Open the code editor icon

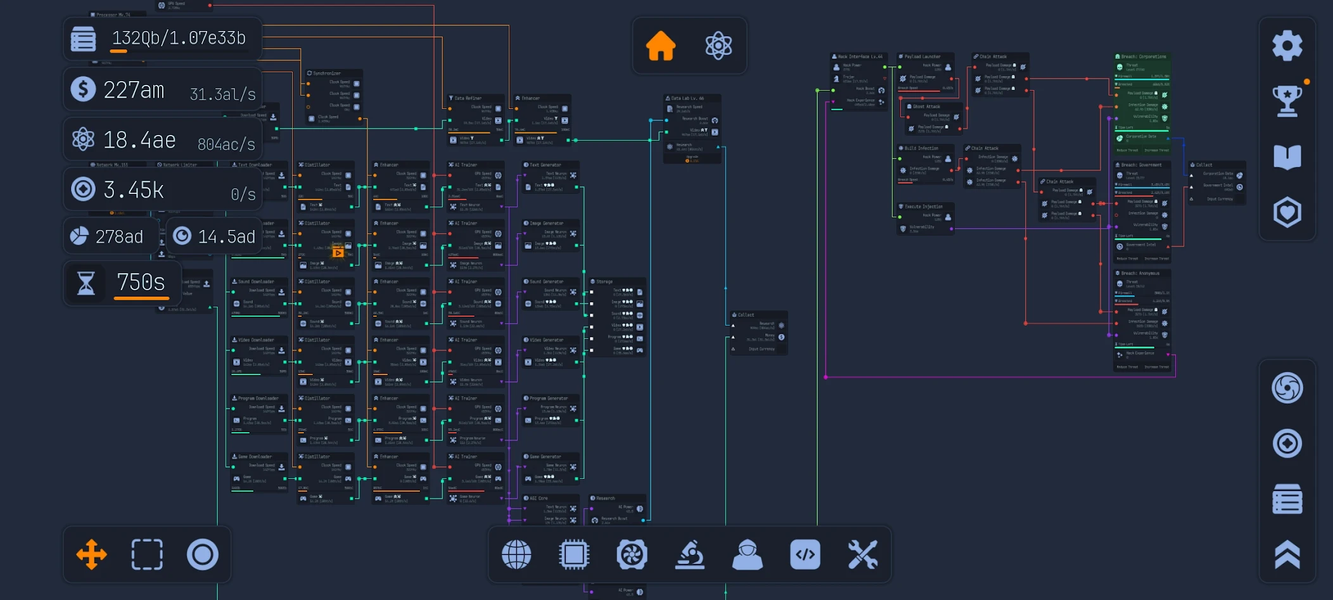pyautogui.click(x=806, y=553)
